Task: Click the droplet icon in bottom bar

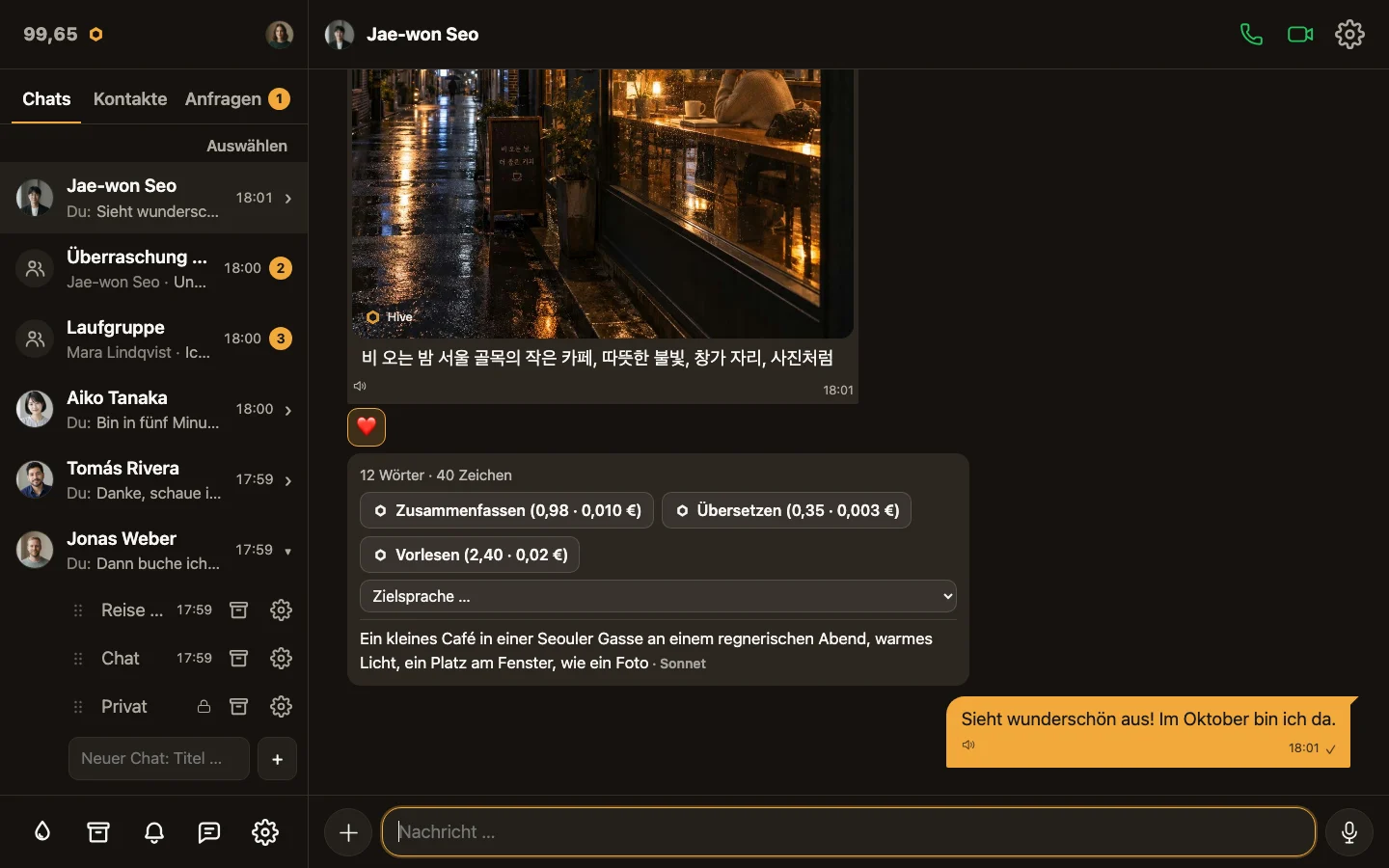Action: coord(42,832)
